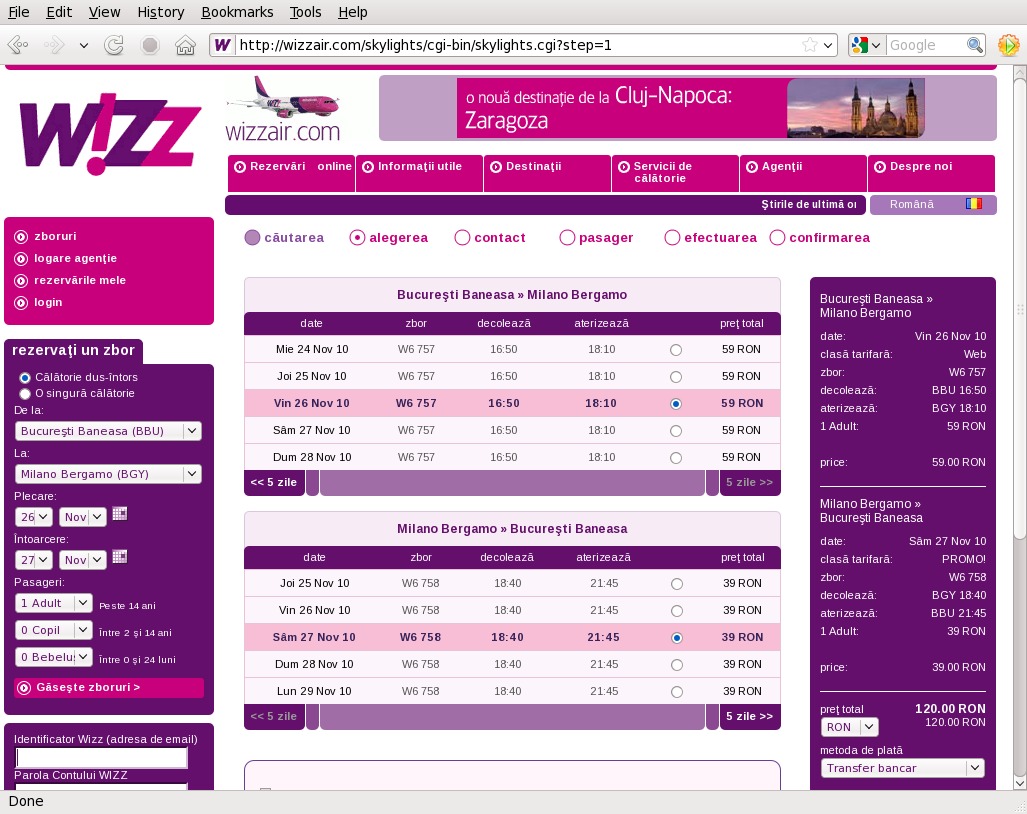1027x814 pixels.
Task: Open the address bar URL history dropdown
Action: 829,45
